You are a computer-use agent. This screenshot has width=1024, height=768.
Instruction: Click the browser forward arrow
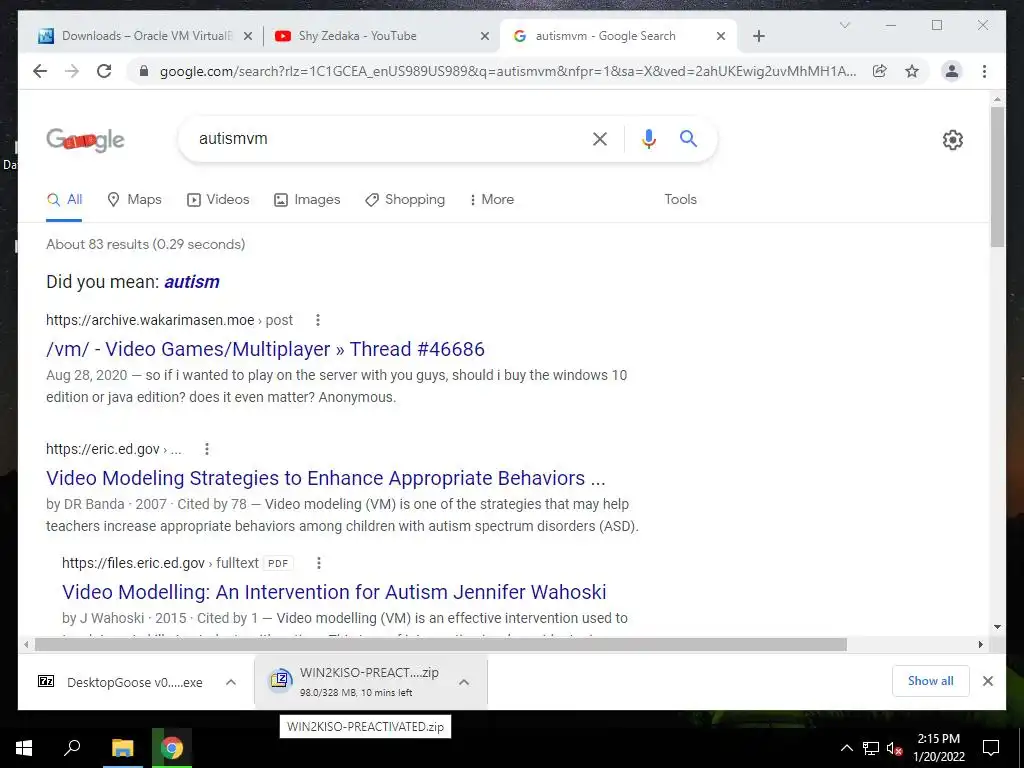[x=72, y=71]
